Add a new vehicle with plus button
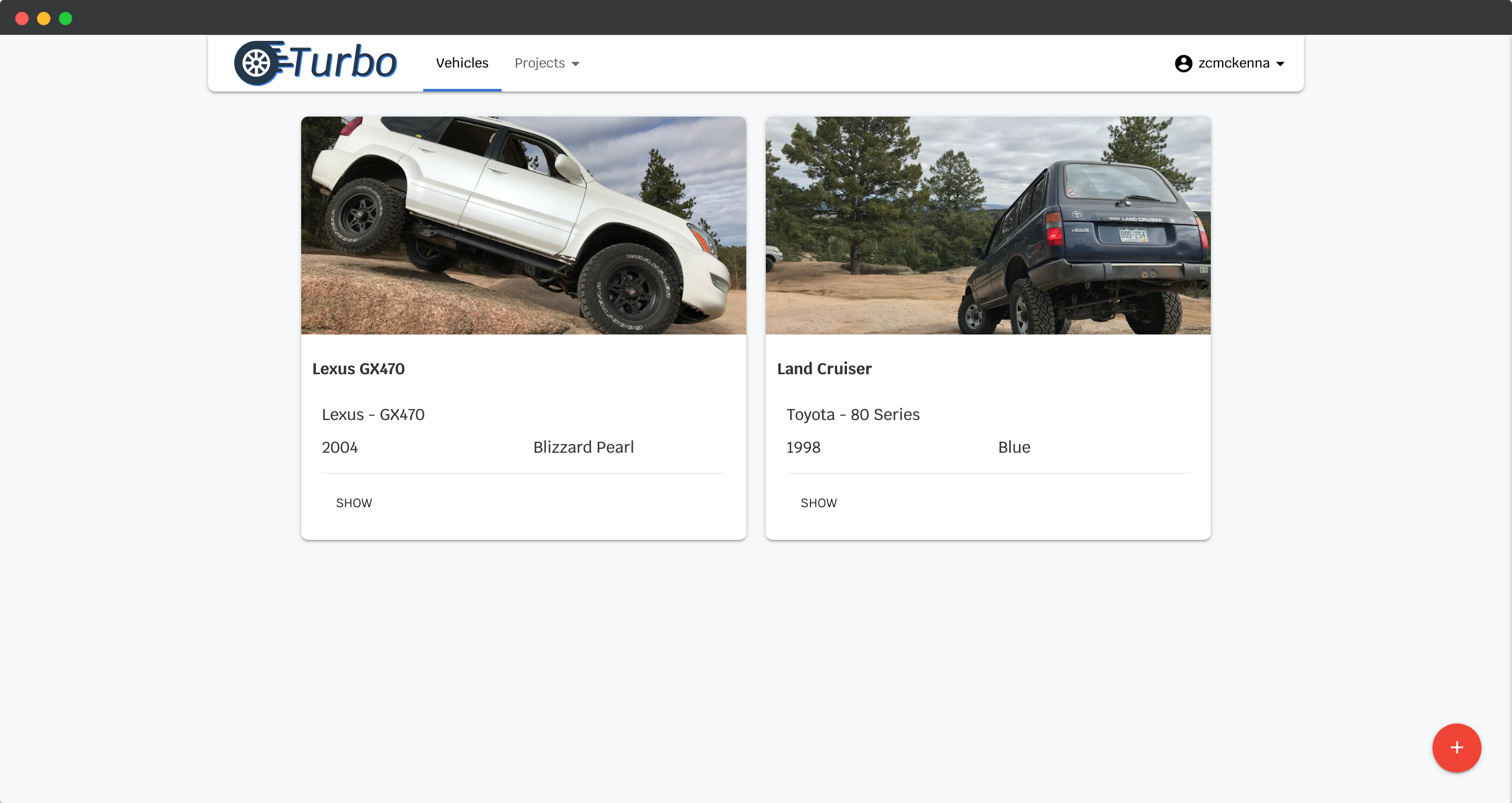 point(1456,747)
